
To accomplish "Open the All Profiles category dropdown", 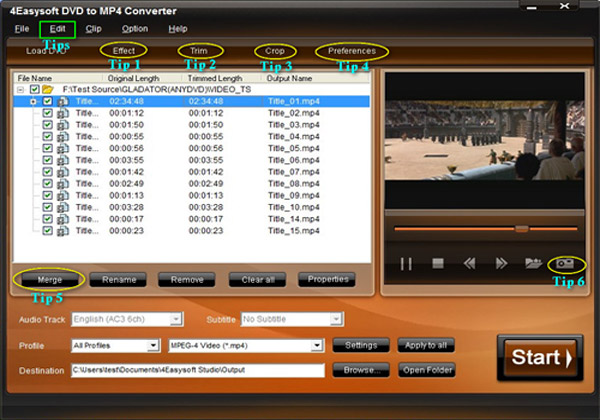I will (153, 345).
